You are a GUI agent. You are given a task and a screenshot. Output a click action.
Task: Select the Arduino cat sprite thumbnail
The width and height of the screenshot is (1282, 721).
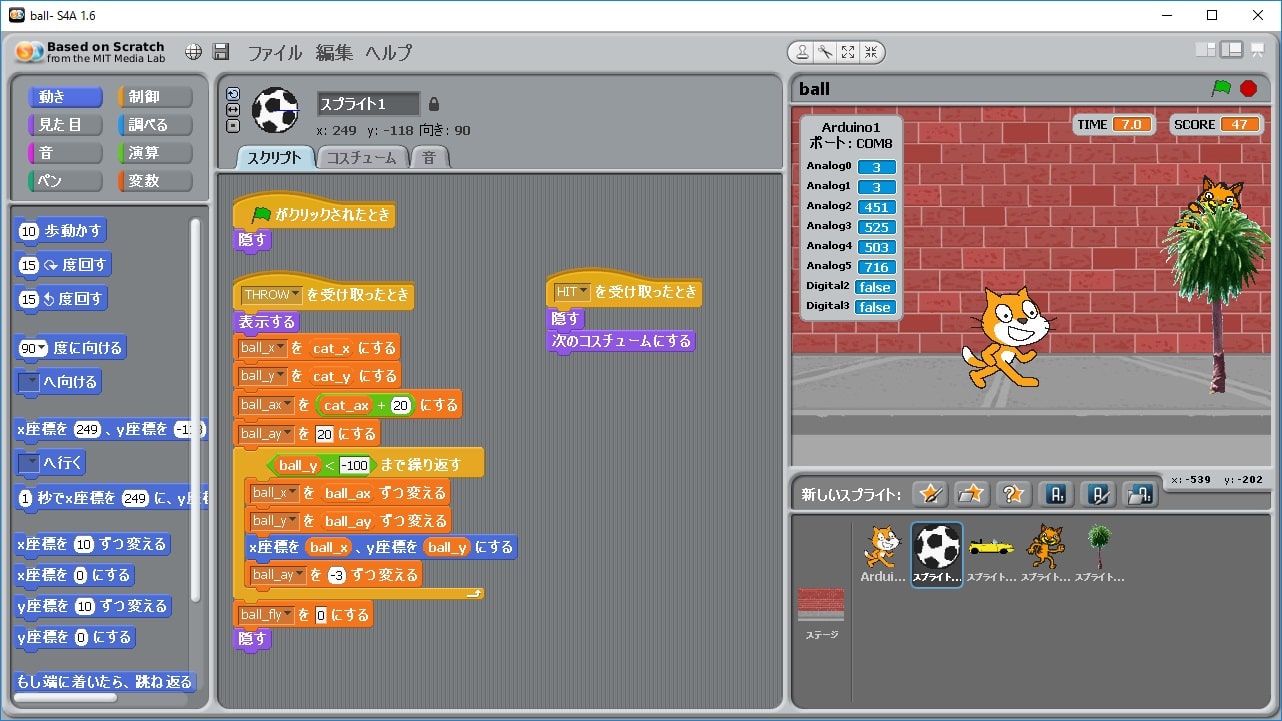pos(882,555)
